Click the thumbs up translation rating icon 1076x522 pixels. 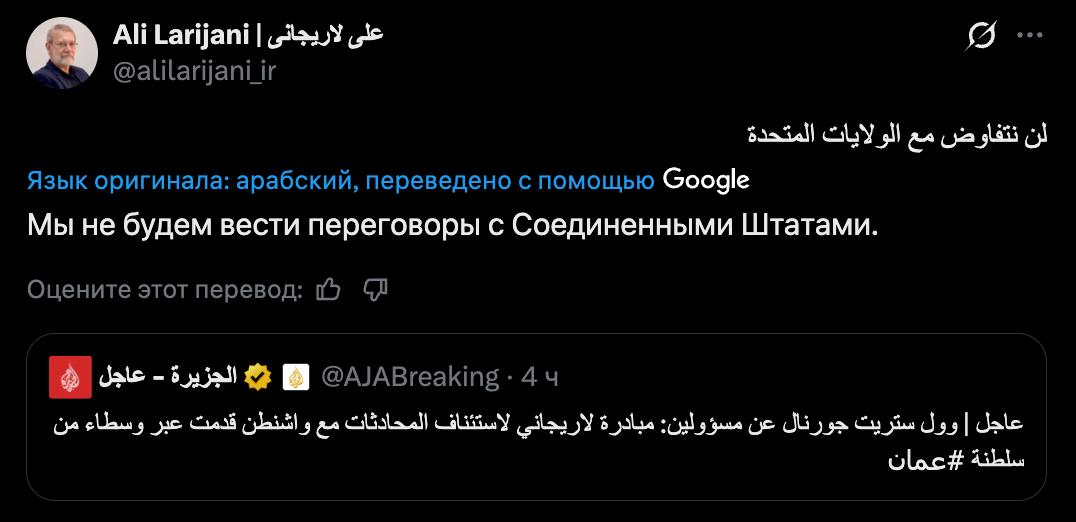(328, 290)
